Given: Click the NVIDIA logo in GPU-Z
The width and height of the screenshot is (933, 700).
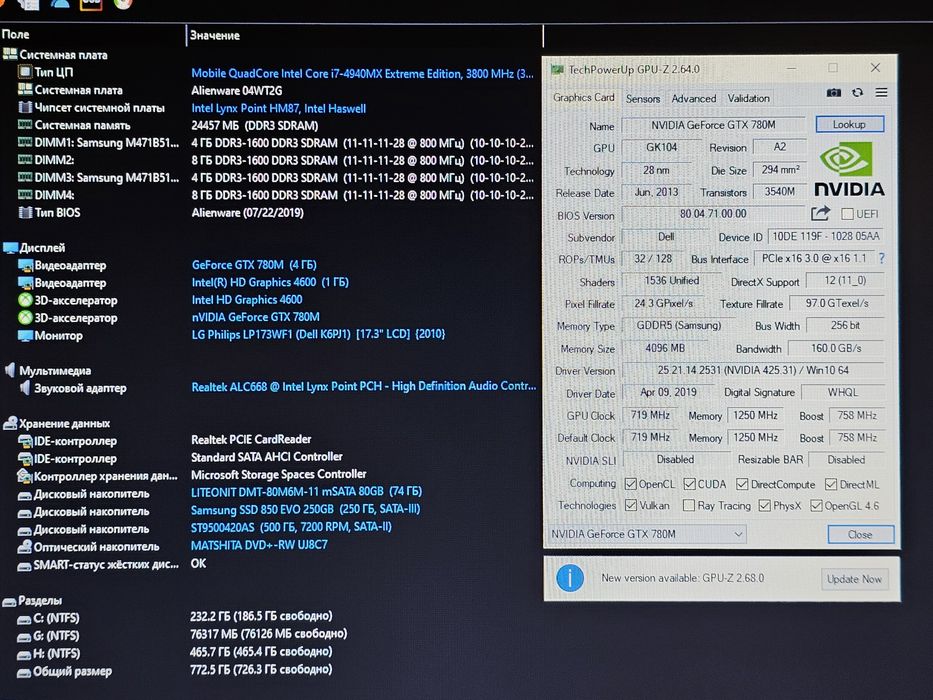Looking at the screenshot, I should (x=849, y=169).
